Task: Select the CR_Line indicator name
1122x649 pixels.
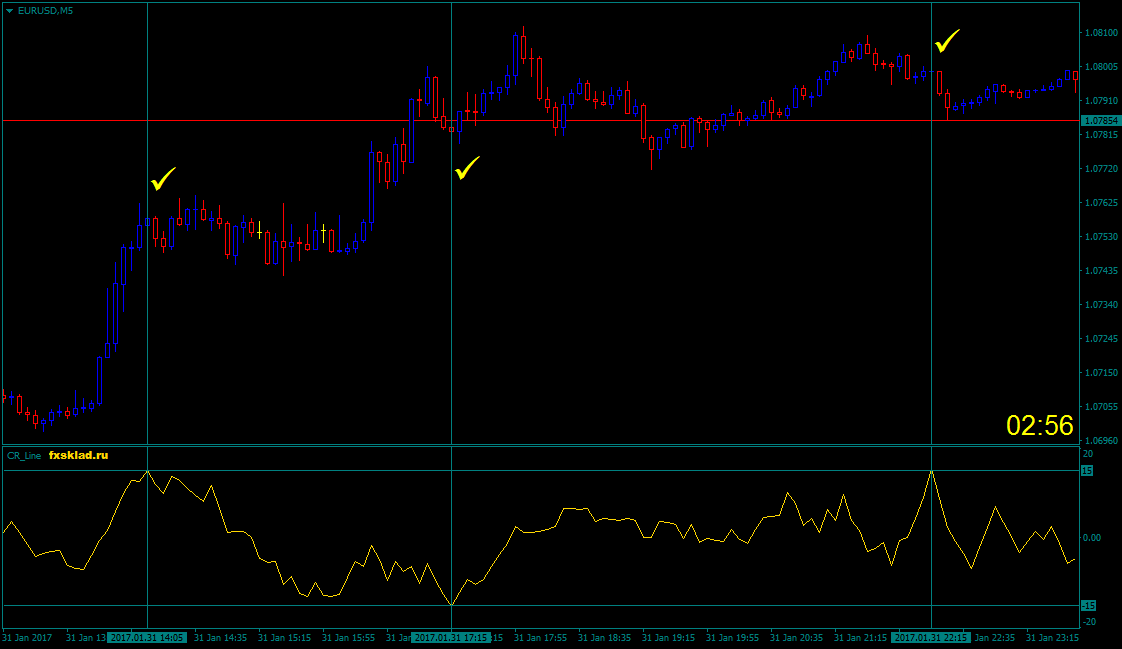Action: pos(24,456)
